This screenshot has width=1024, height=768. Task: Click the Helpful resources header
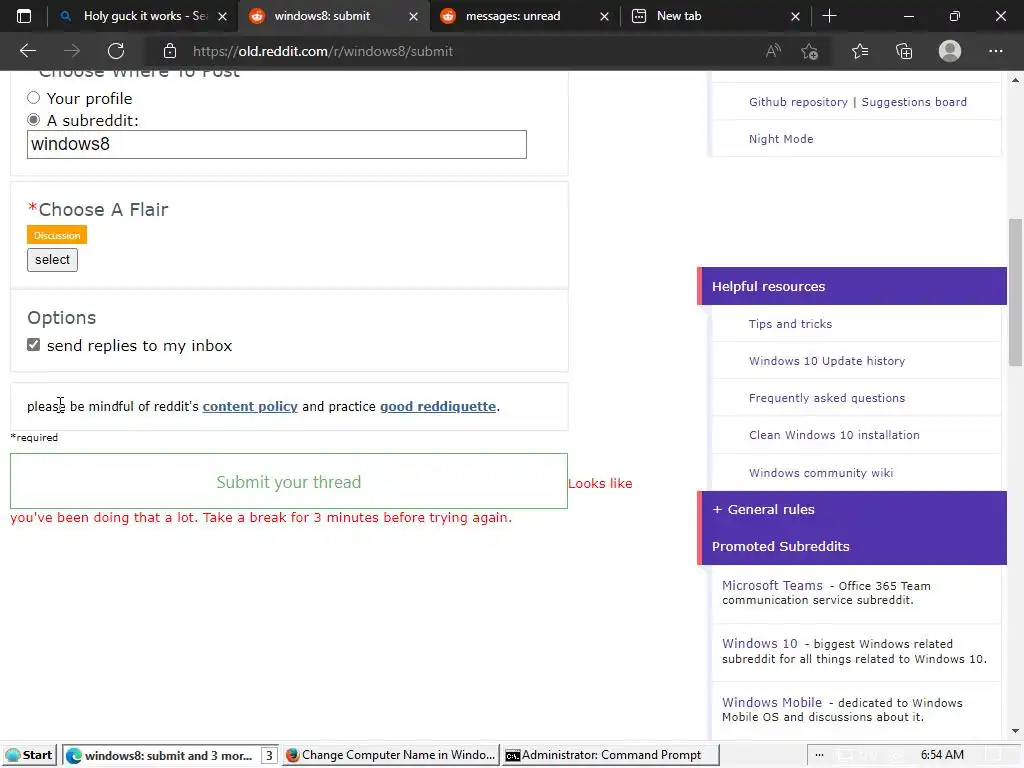(x=852, y=286)
